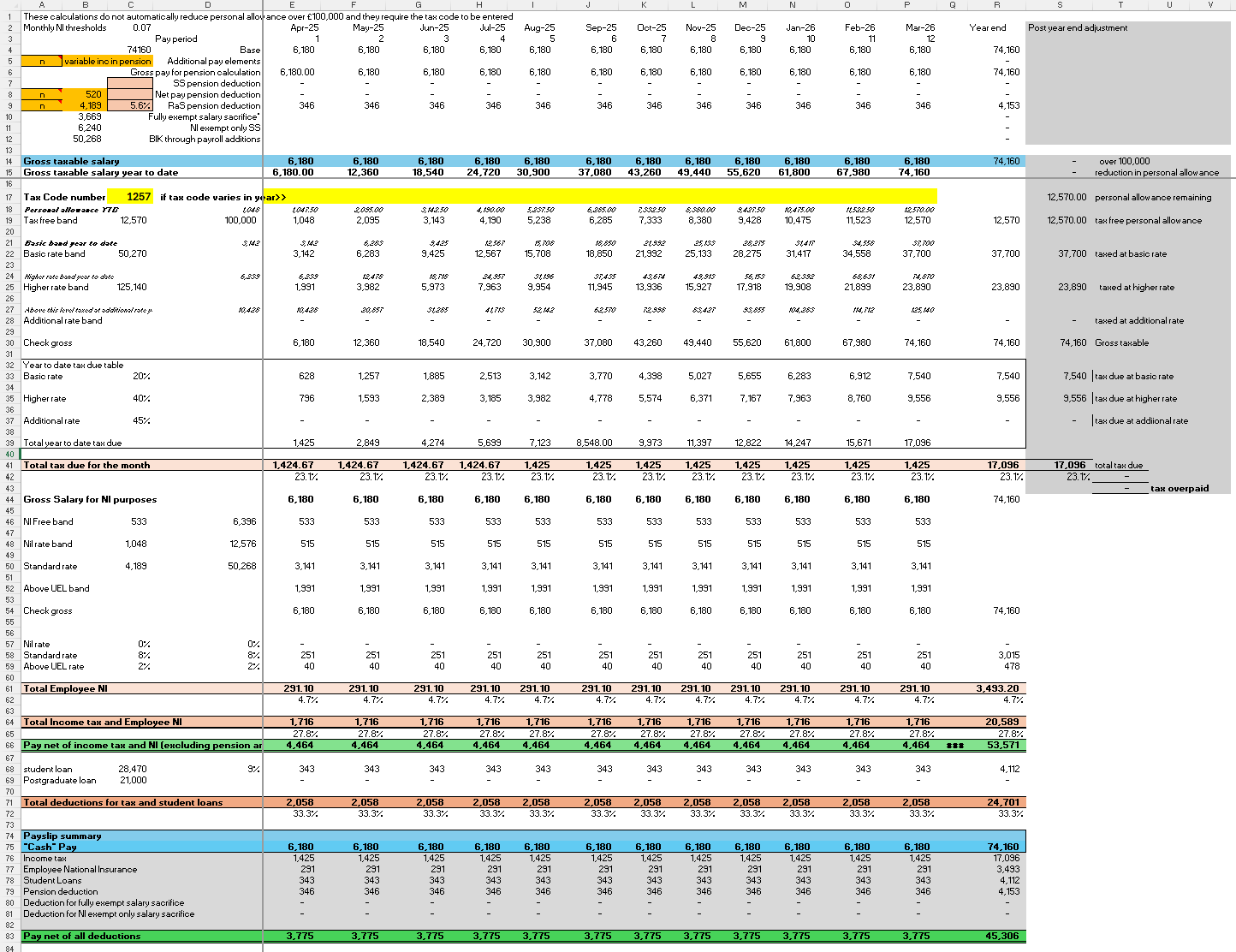Click the 'Fully exempt salary sacrifice' label in row 10
The image size is (1236, 952).
click(205, 116)
